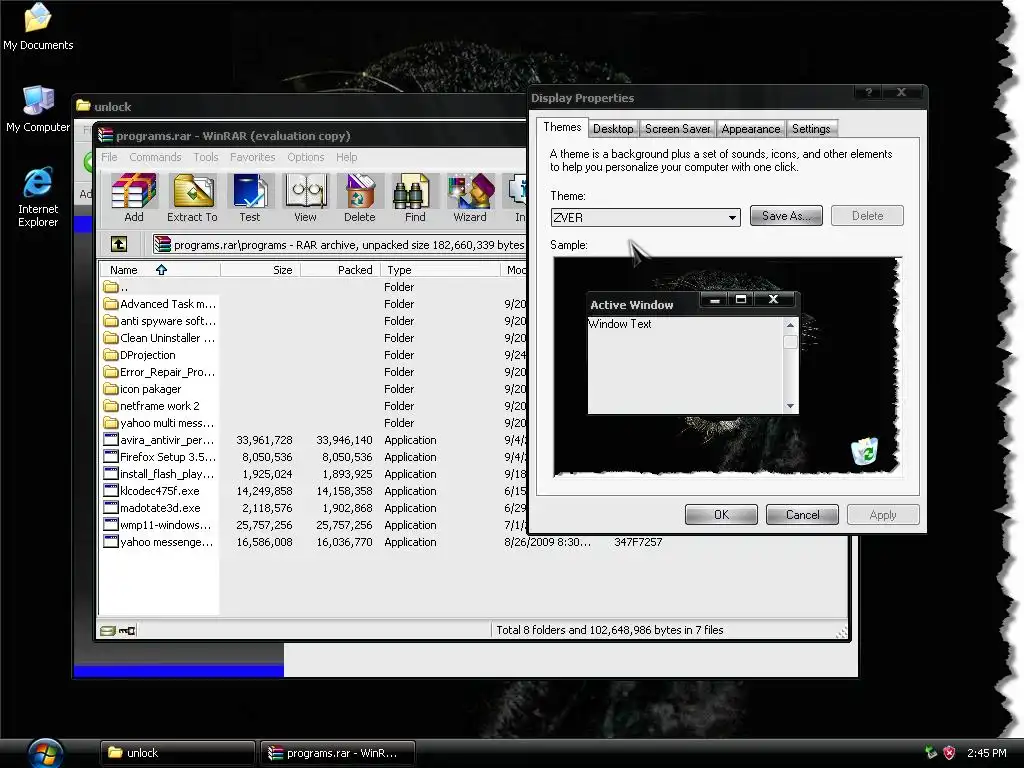Select the Themes tab
Viewport: 1024px width, 768px height.
562,127
